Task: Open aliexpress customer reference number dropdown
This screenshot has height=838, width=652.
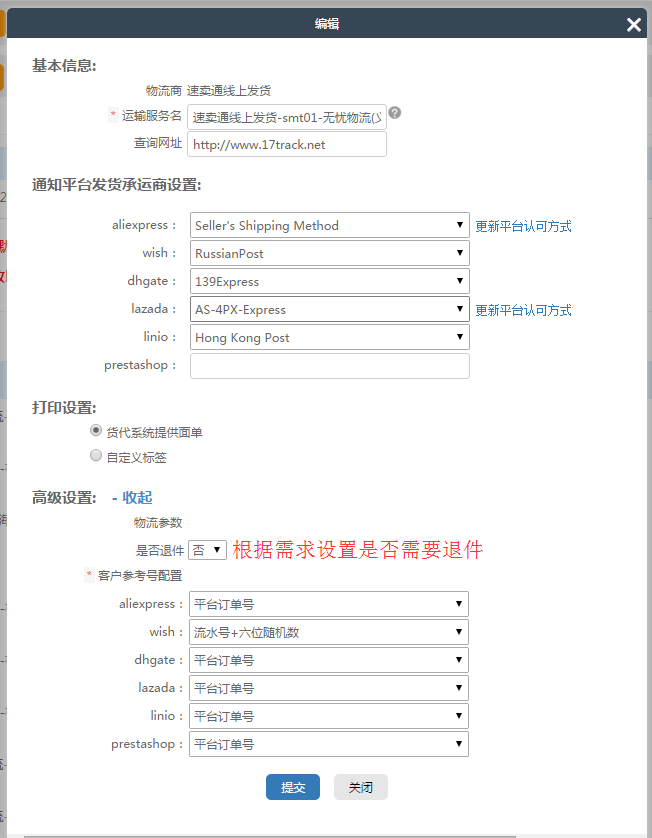Action: point(329,604)
